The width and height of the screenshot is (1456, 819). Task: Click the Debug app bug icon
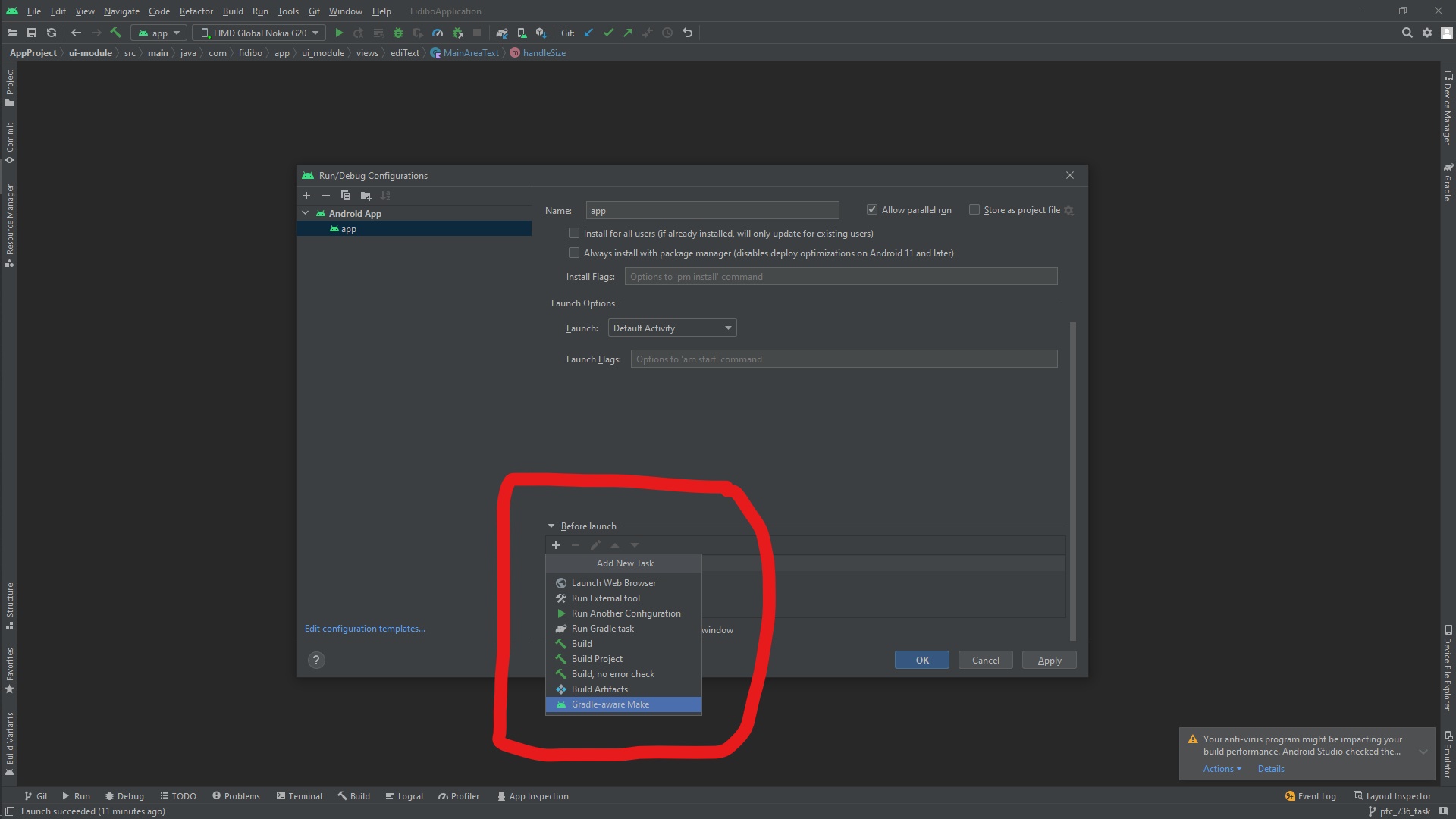[x=397, y=33]
